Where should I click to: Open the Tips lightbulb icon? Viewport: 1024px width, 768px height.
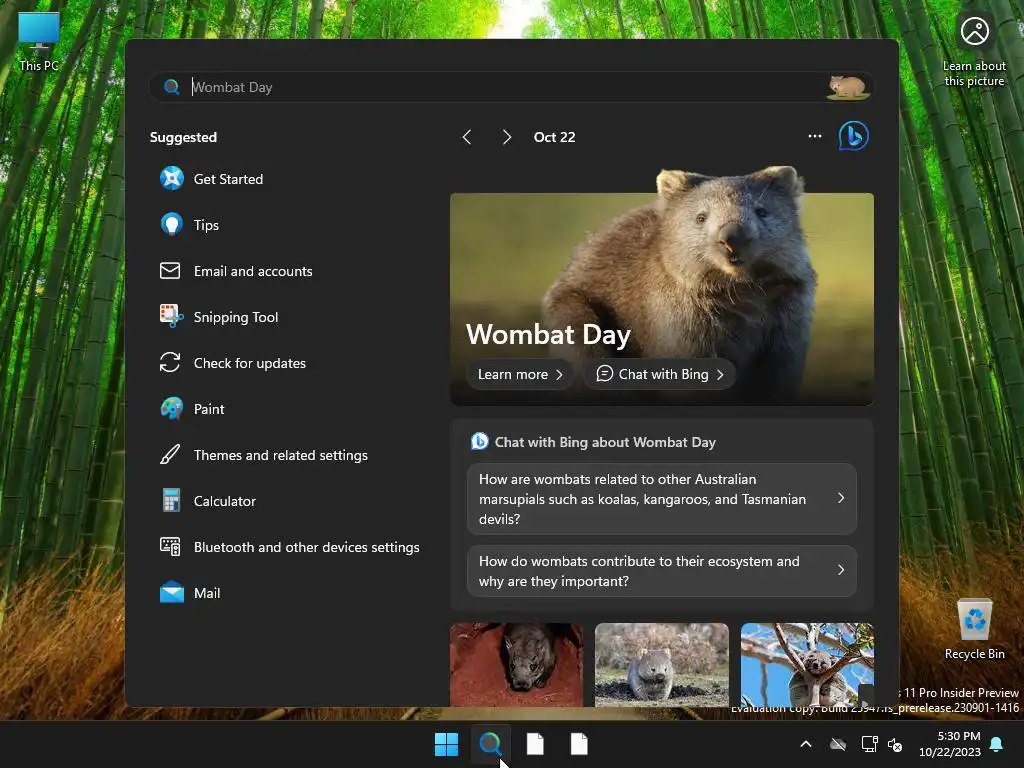(x=172, y=224)
